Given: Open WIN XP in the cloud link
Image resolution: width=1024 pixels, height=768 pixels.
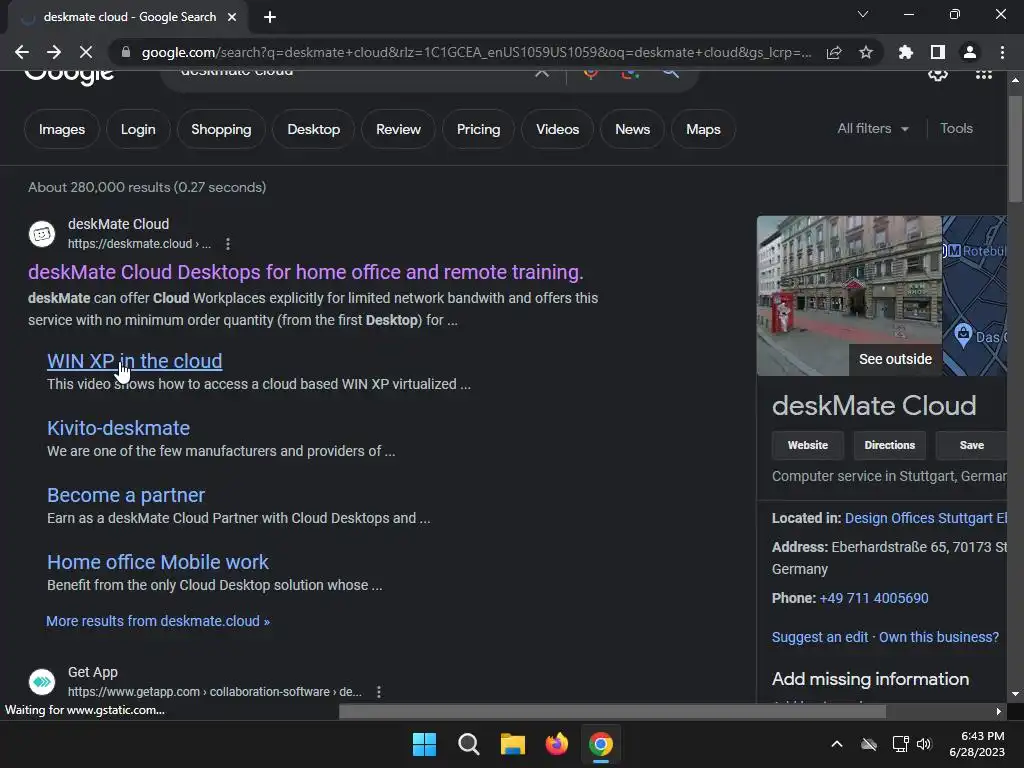Looking at the screenshot, I should (x=135, y=361).
